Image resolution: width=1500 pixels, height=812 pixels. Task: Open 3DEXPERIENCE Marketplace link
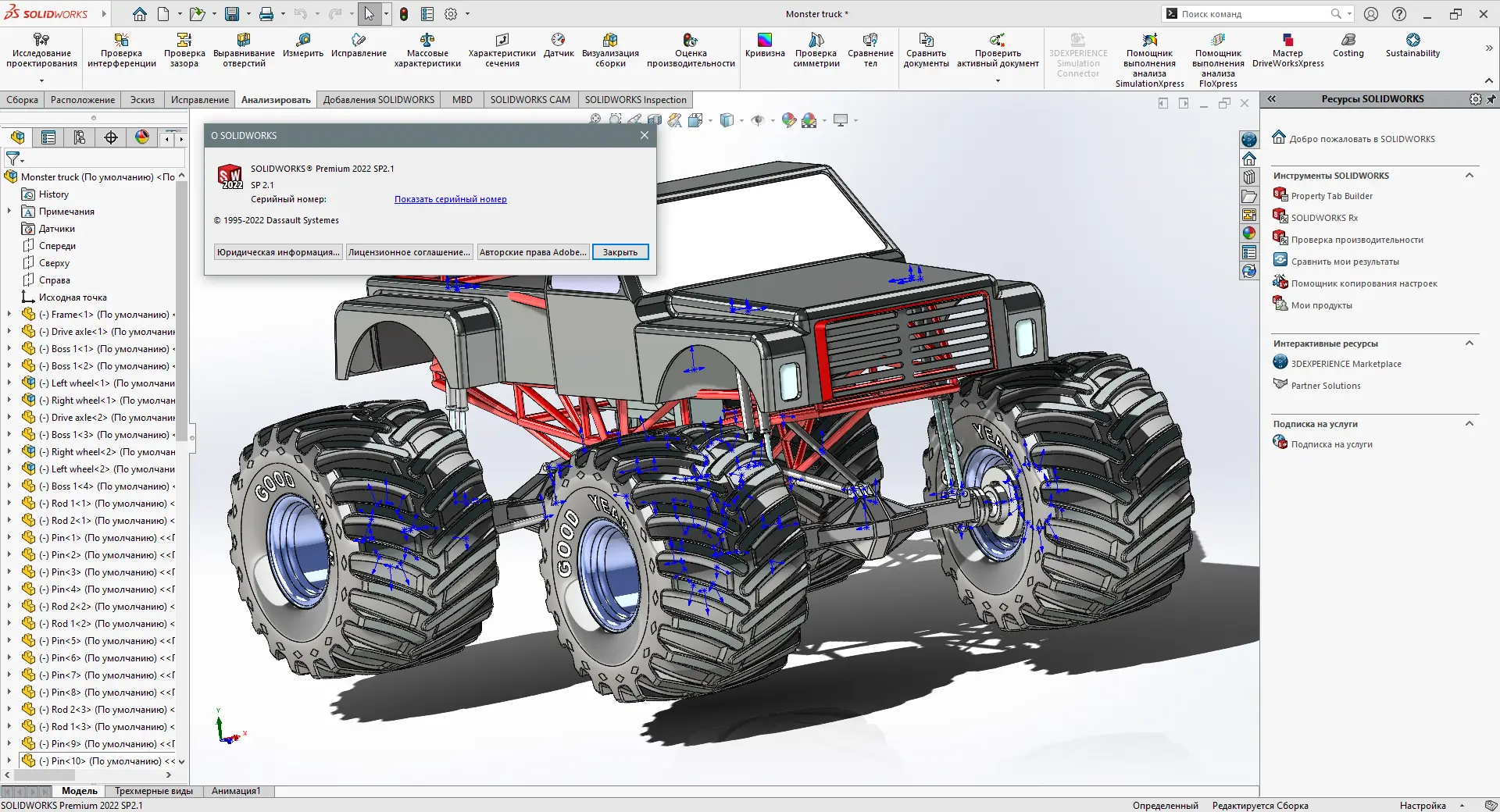(x=1346, y=364)
